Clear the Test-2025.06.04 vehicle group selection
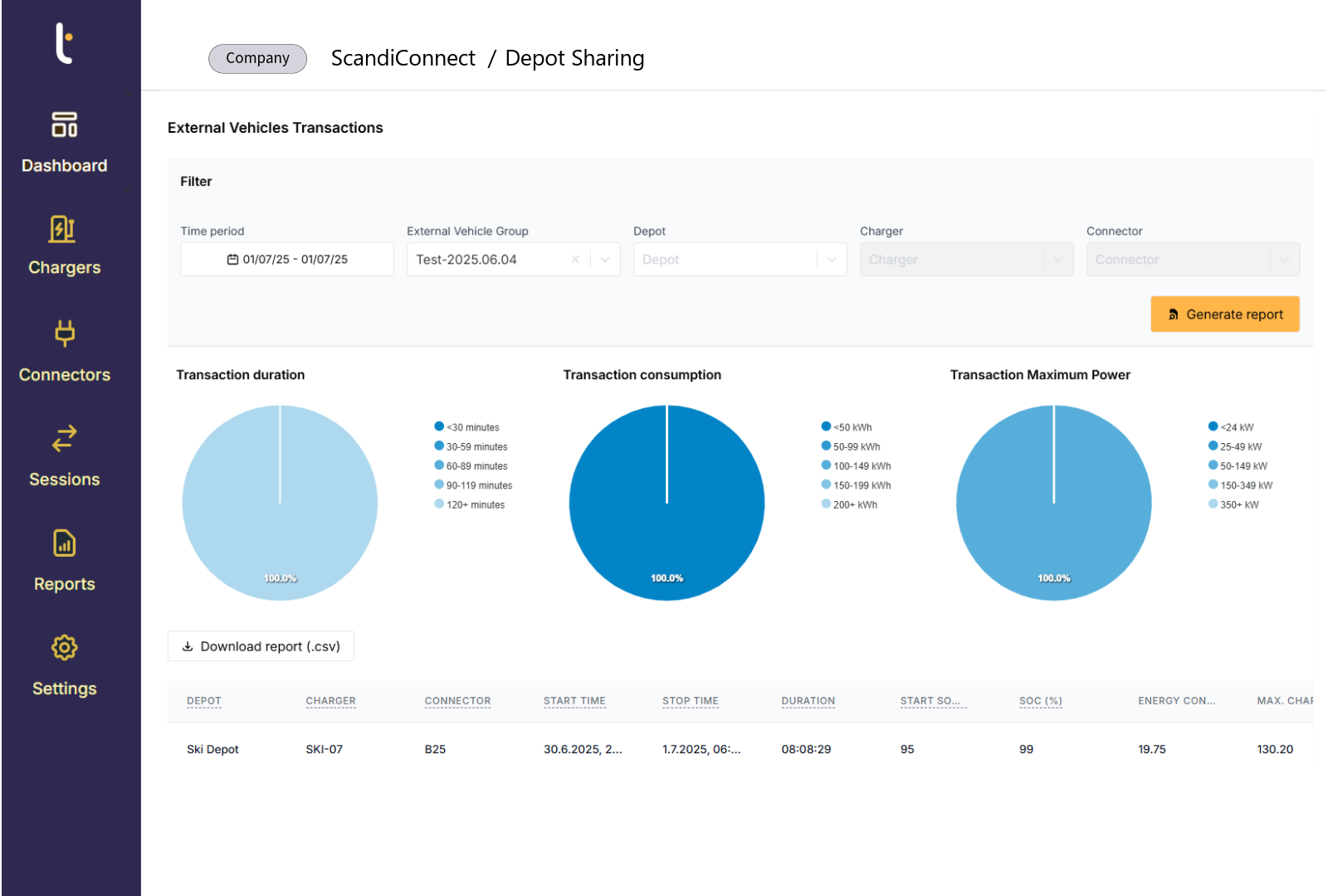Image resolution: width=1328 pixels, height=896 pixels. 575,260
